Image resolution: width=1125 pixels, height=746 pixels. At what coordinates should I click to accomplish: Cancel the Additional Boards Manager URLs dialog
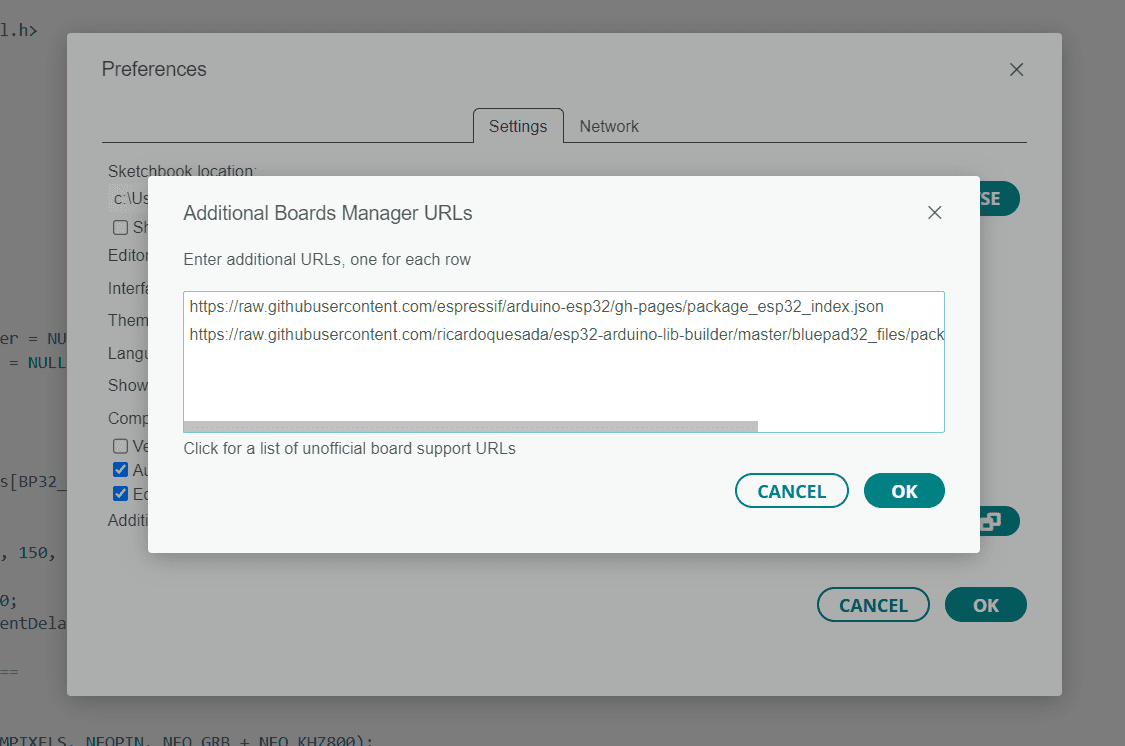point(791,491)
